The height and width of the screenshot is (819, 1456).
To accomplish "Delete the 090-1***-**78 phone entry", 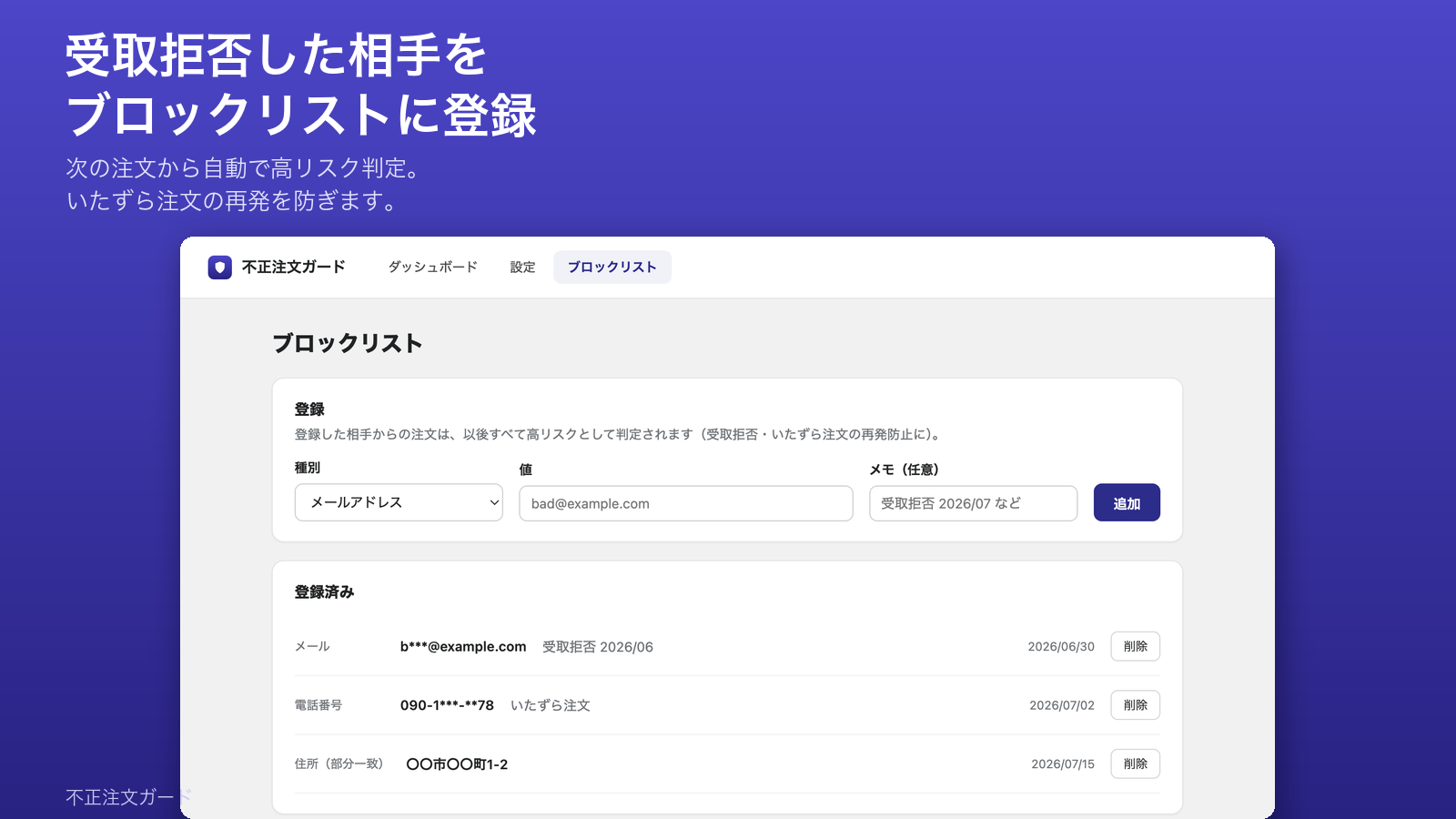I will pyautogui.click(x=1135, y=705).
